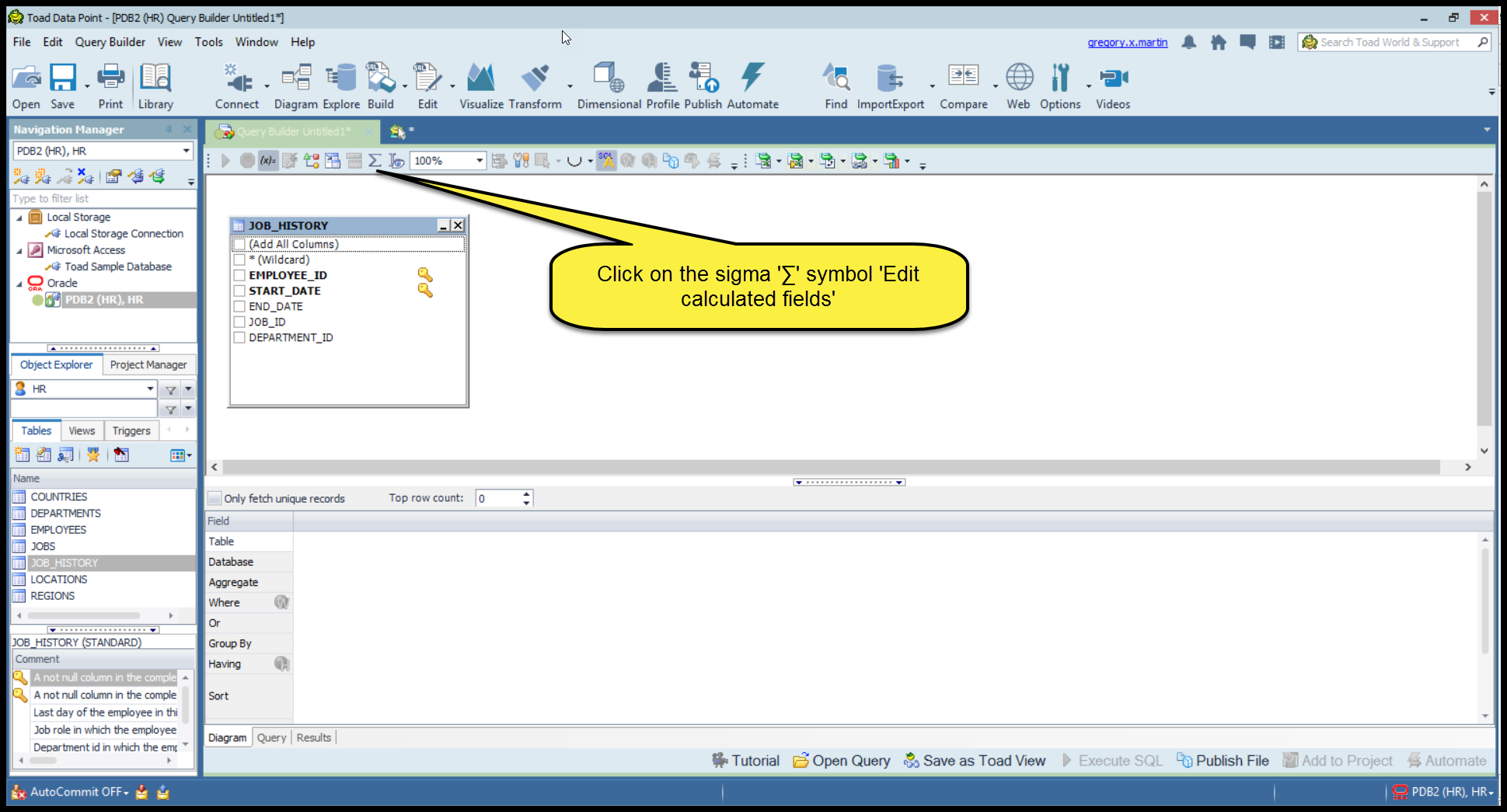
Task: Open the Explore tool
Action: pyautogui.click(x=341, y=86)
